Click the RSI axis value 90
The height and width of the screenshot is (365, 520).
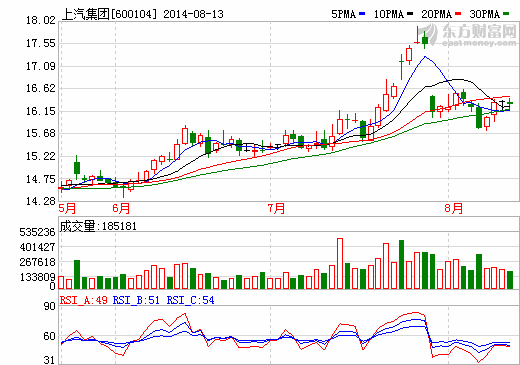pyautogui.click(x=50, y=306)
